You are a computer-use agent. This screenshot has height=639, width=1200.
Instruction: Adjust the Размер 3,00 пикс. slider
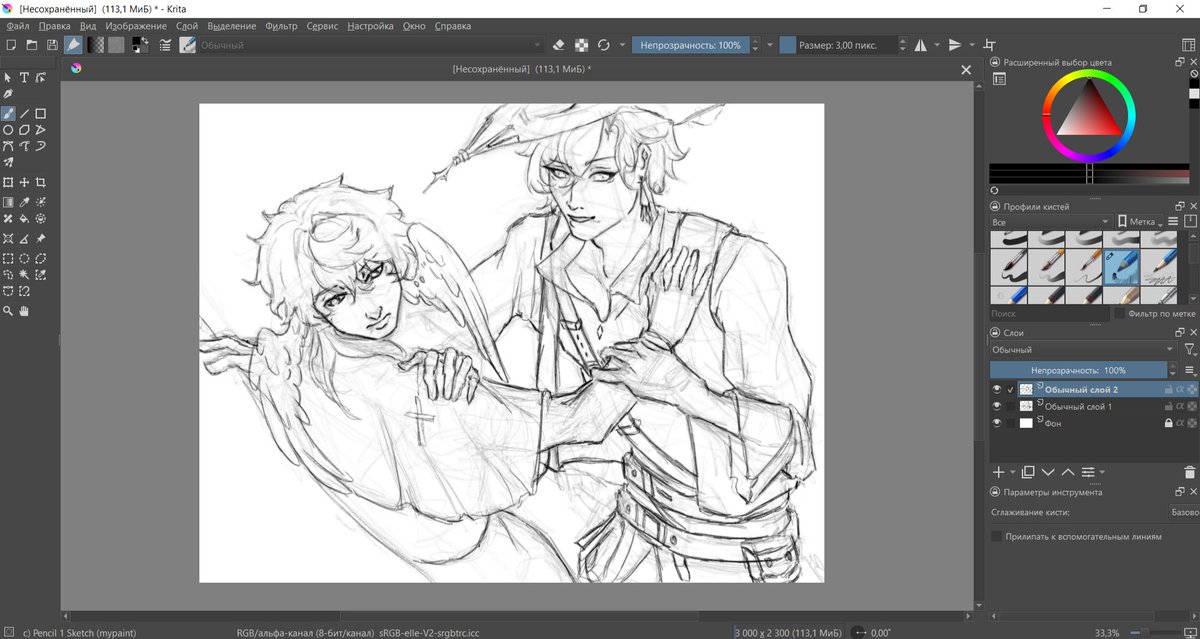pyautogui.click(x=836, y=45)
